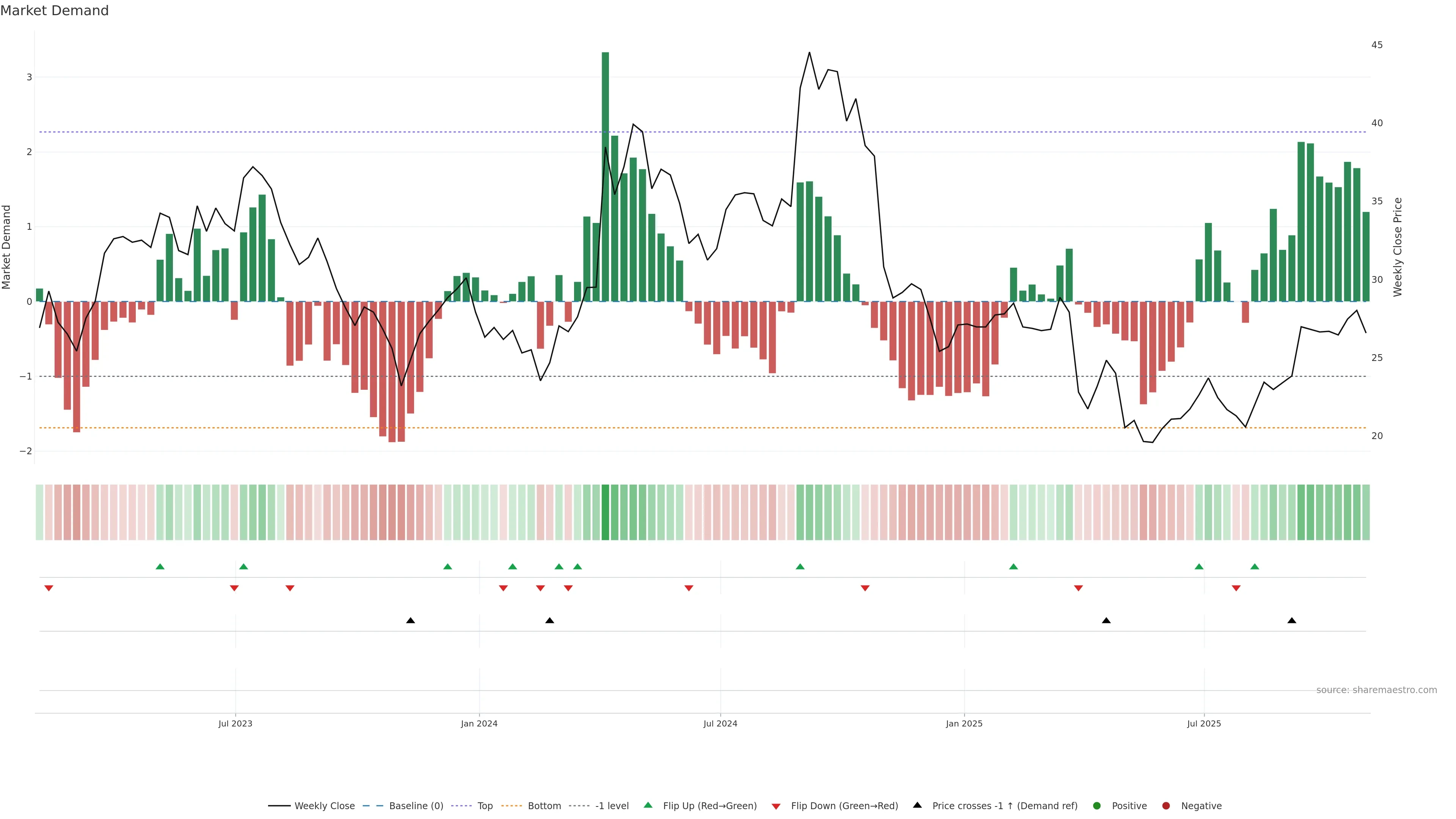Toggle the Top legend entry
Viewport: 1456px width, 819px height.
coord(485,806)
